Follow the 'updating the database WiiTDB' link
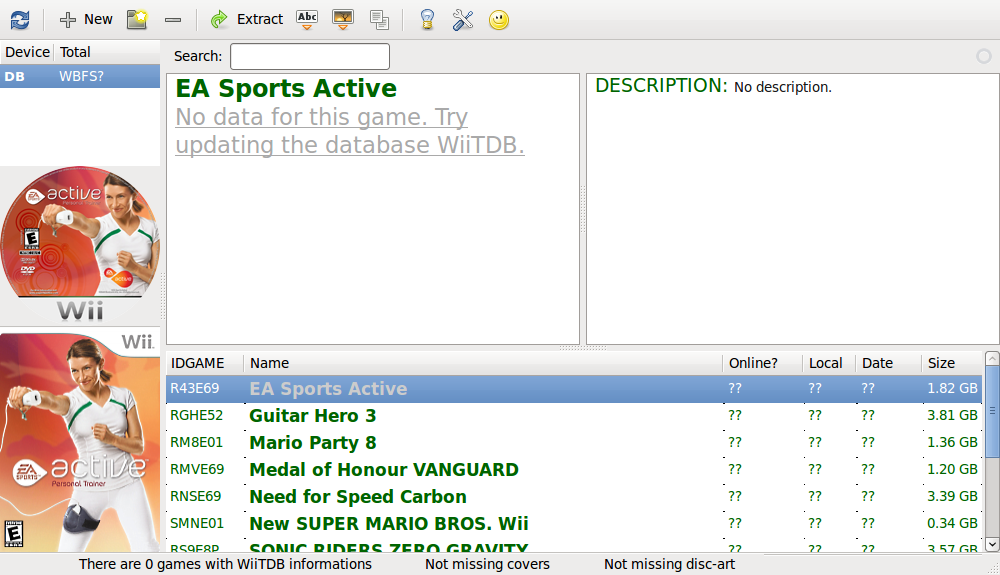 coord(349,145)
